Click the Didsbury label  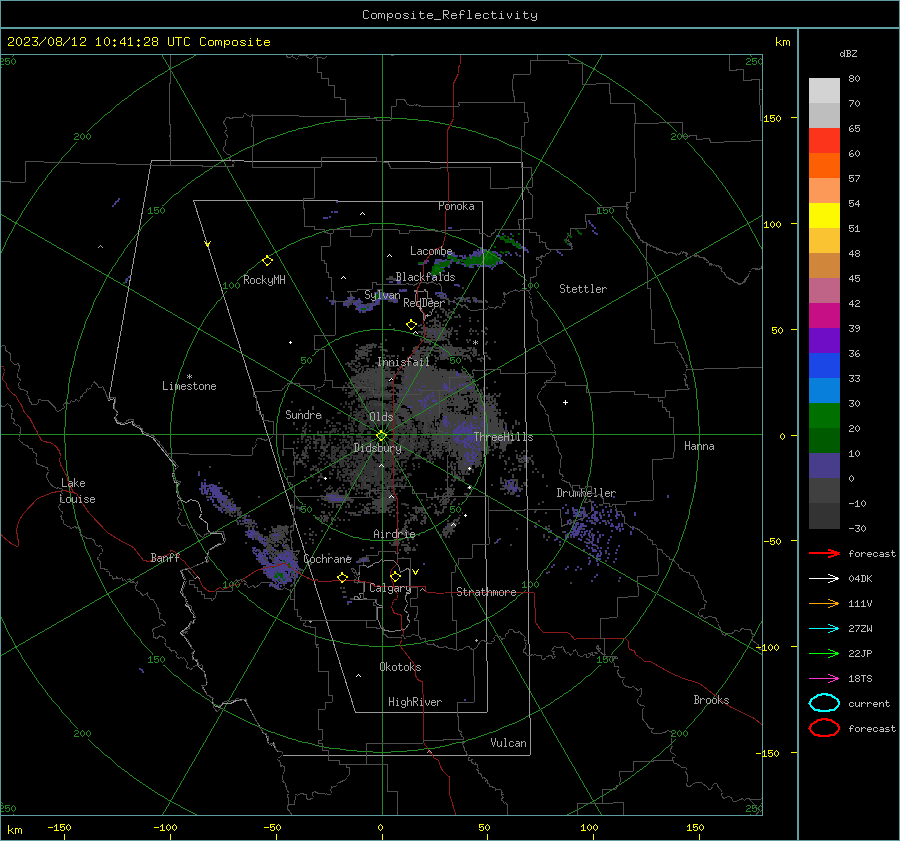(377, 448)
